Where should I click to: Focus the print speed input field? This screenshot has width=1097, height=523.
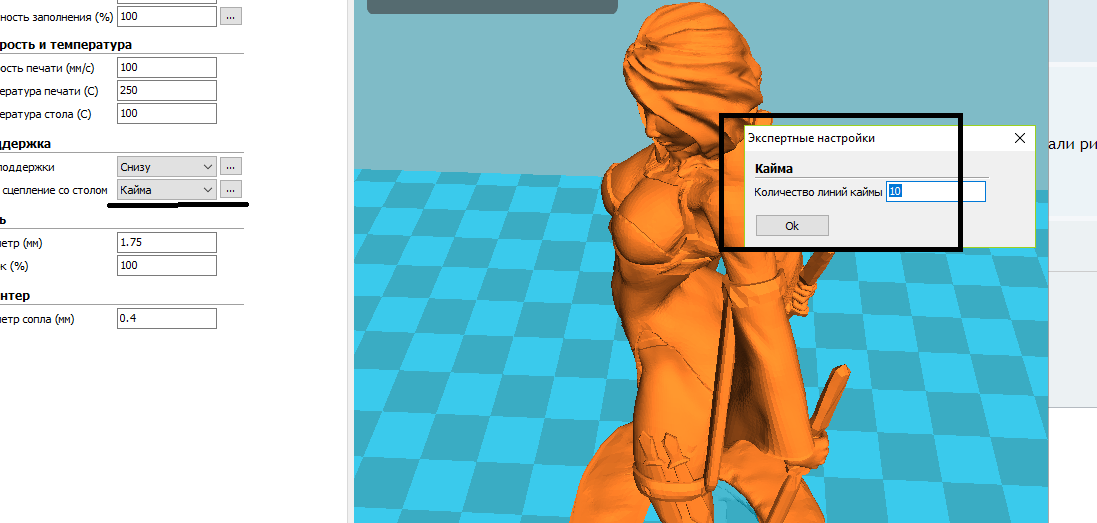coord(166,67)
